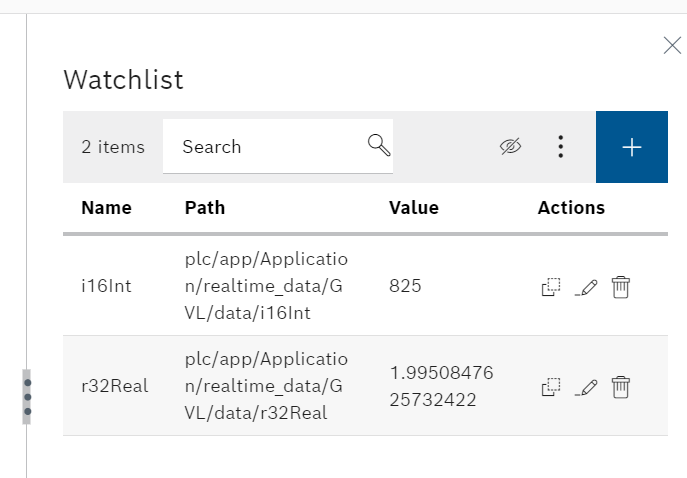Copy path icon for r32Real row

tap(551, 387)
